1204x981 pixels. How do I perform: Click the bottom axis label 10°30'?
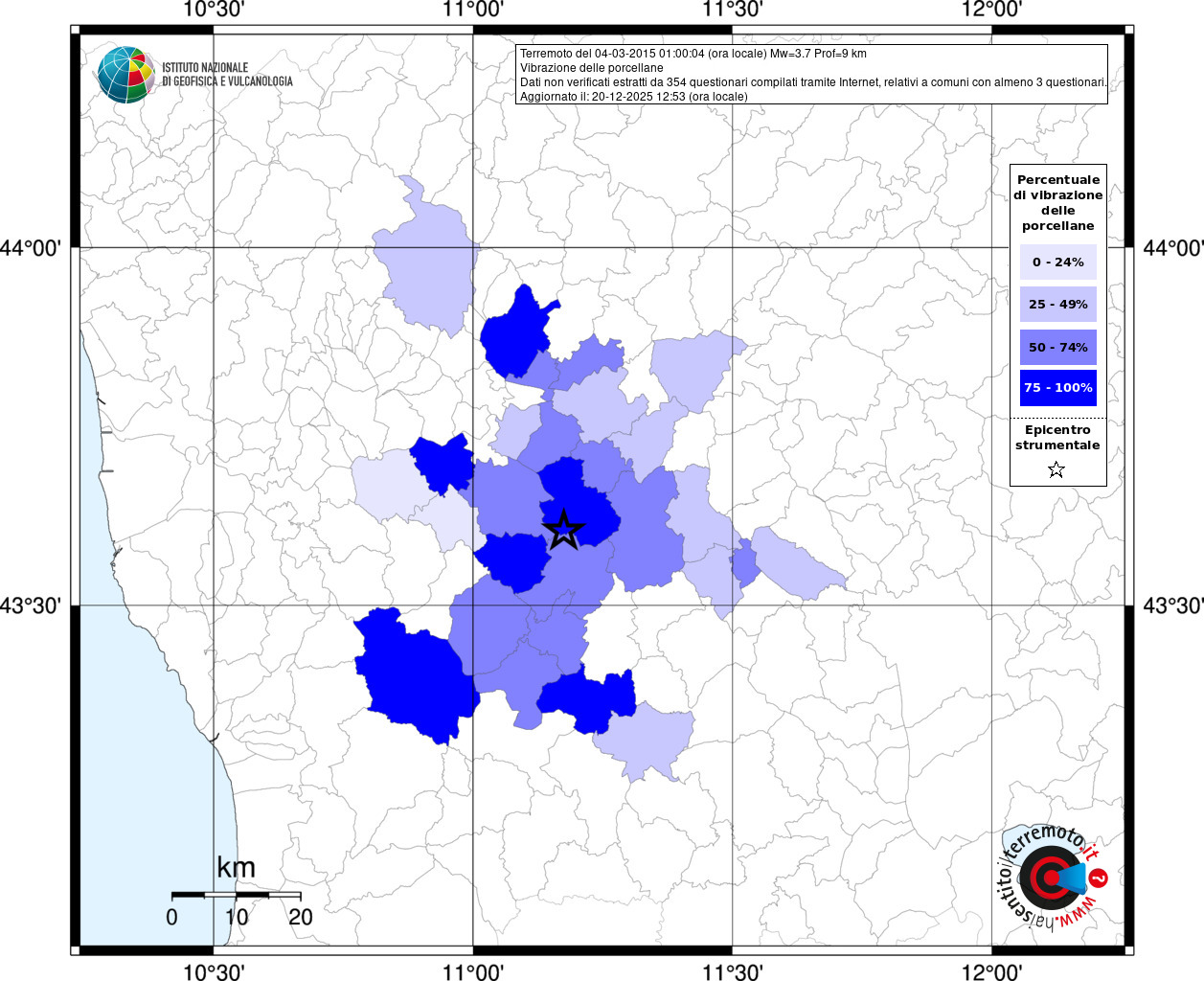pyautogui.click(x=213, y=971)
